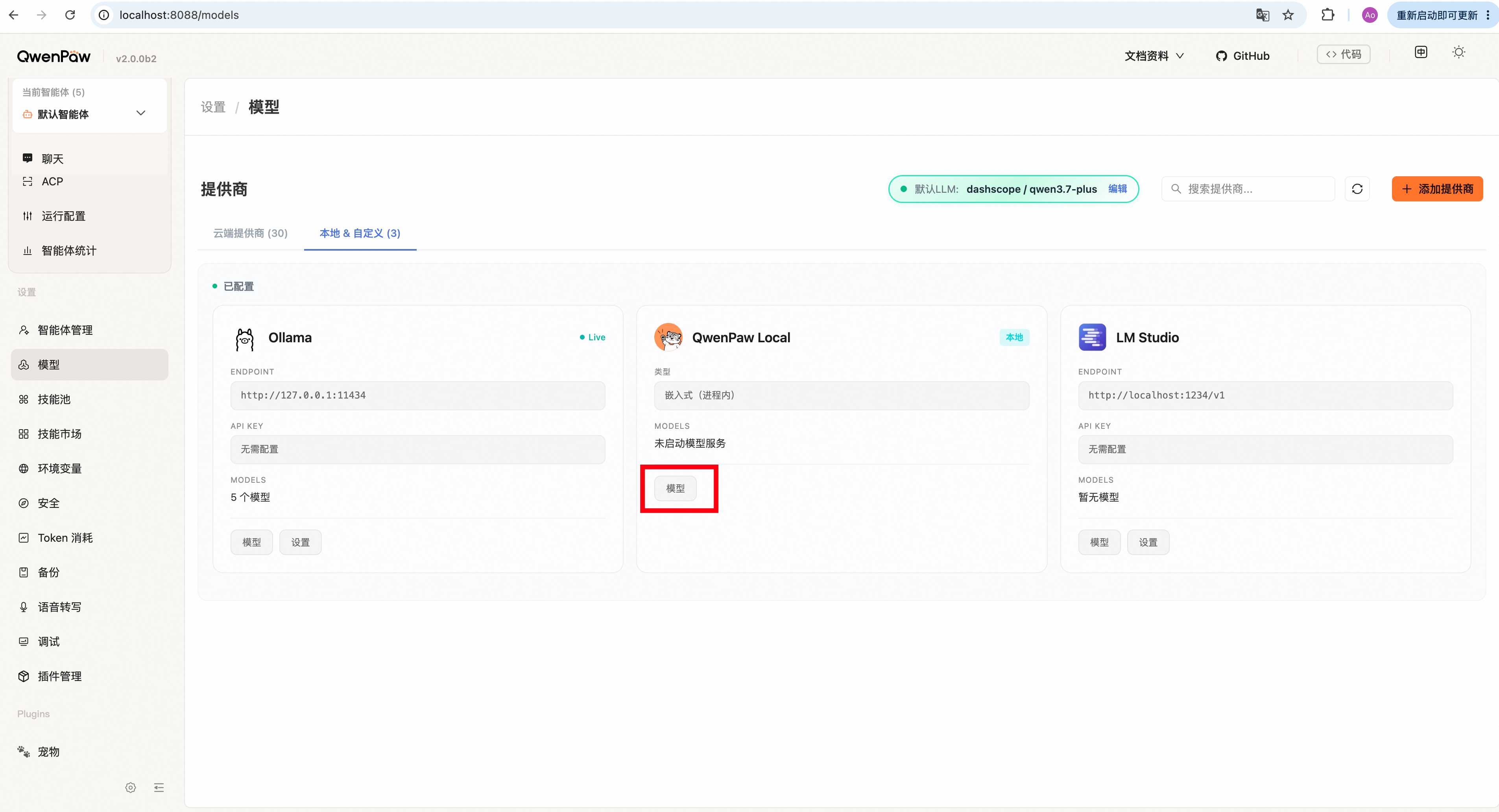Click the Ollama Live status indicator

(x=593, y=338)
